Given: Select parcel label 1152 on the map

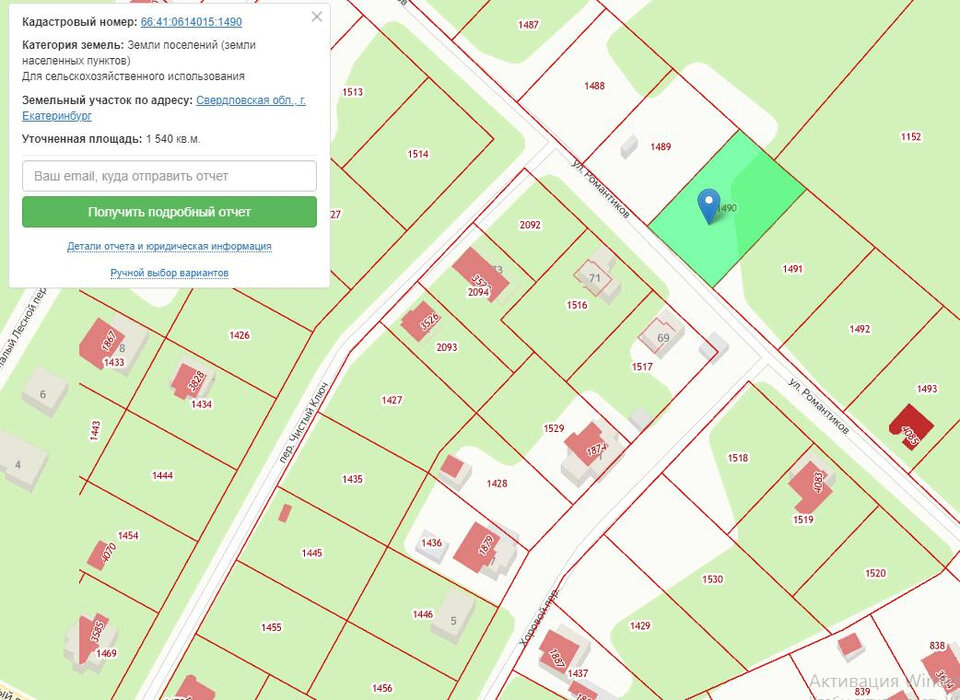Looking at the screenshot, I should tap(910, 137).
